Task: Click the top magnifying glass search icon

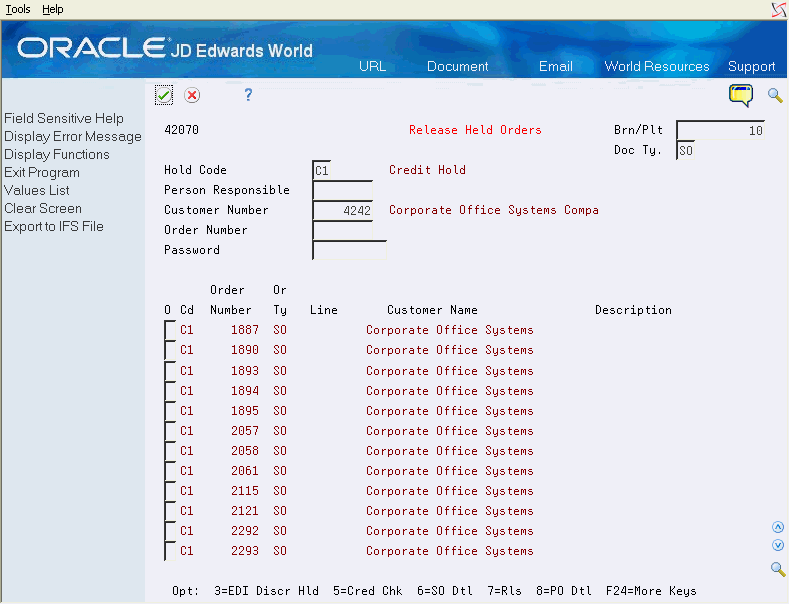Action: click(x=775, y=95)
